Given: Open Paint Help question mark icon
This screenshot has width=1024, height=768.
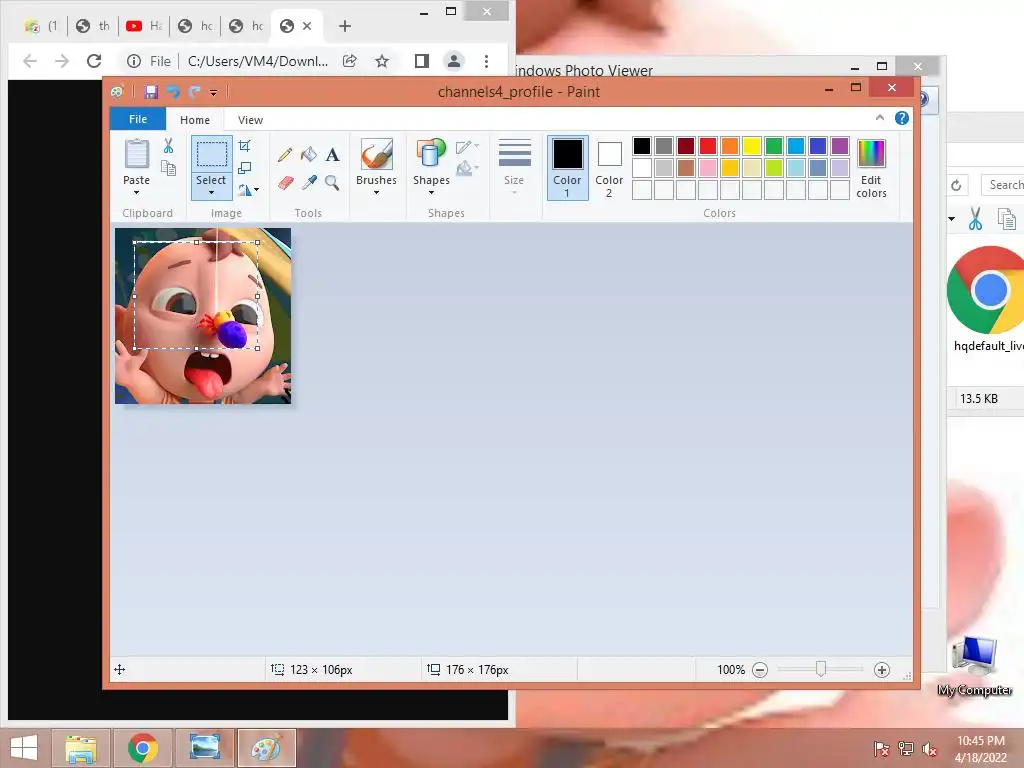Looking at the screenshot, I should [902, 118].
